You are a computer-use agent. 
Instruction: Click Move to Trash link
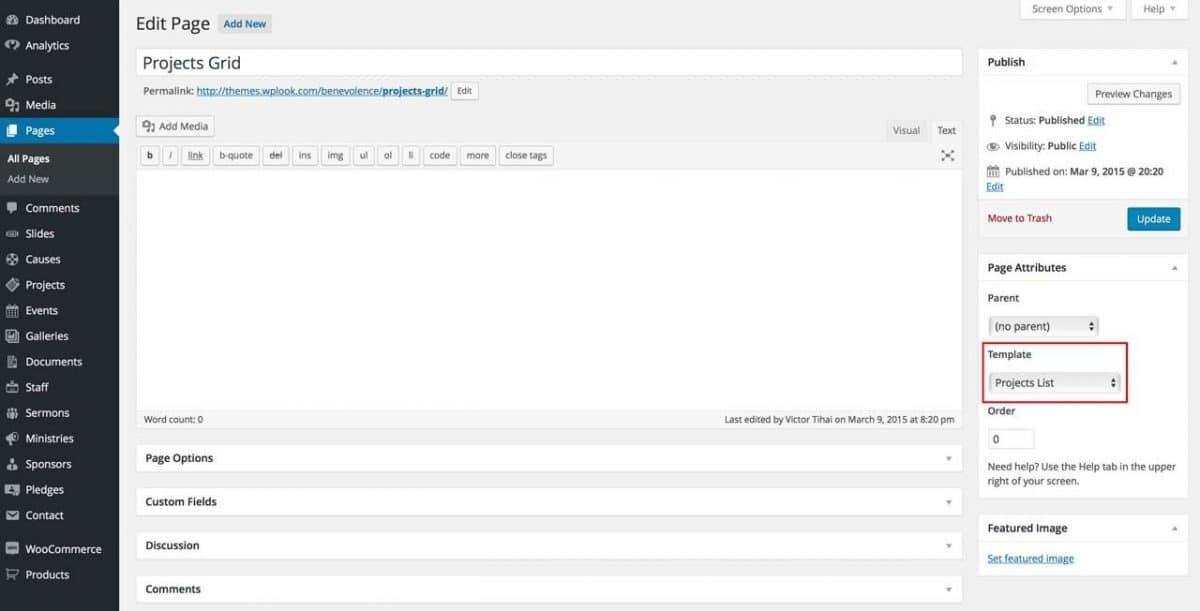pyautogui.click(x=1019, y=218)
